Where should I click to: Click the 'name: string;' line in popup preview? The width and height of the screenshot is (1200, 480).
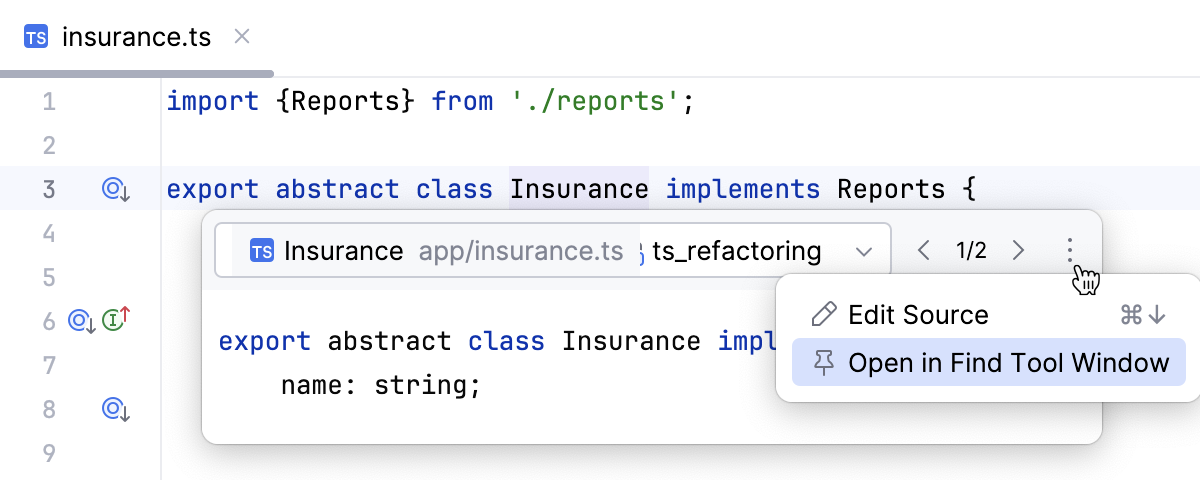click(381, 385)
